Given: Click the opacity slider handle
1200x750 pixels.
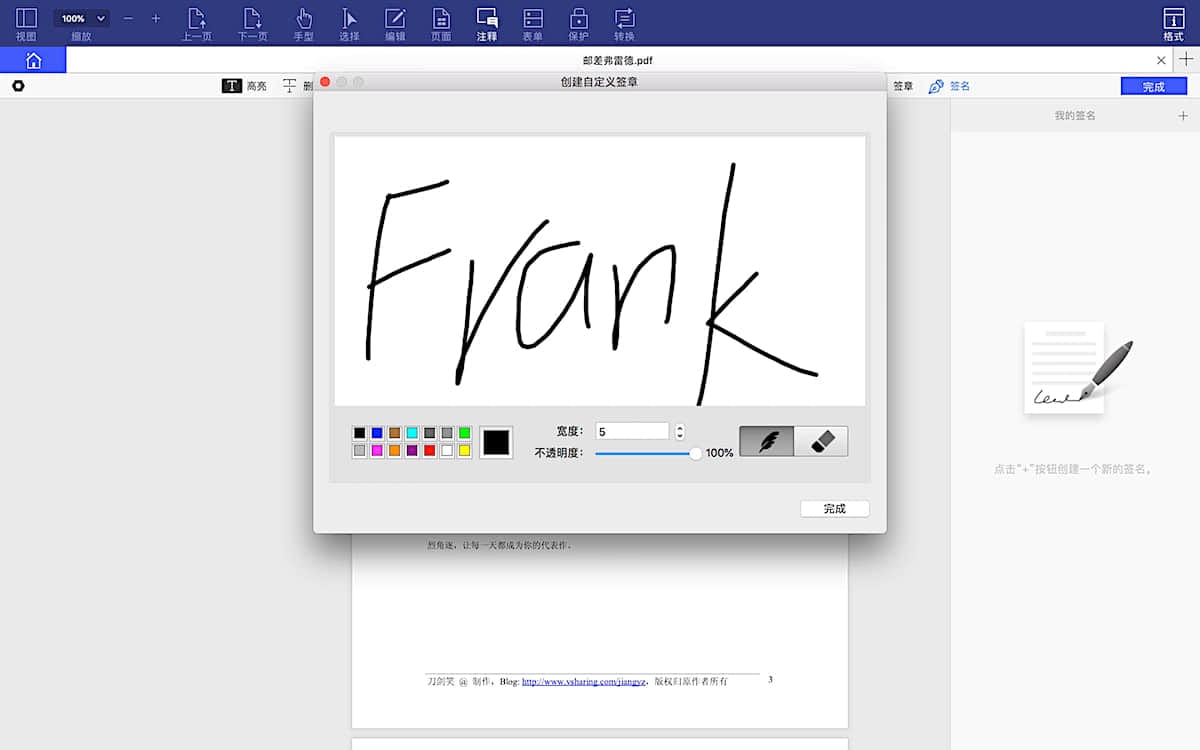Looking at the screenshot, I should (696, 453).
